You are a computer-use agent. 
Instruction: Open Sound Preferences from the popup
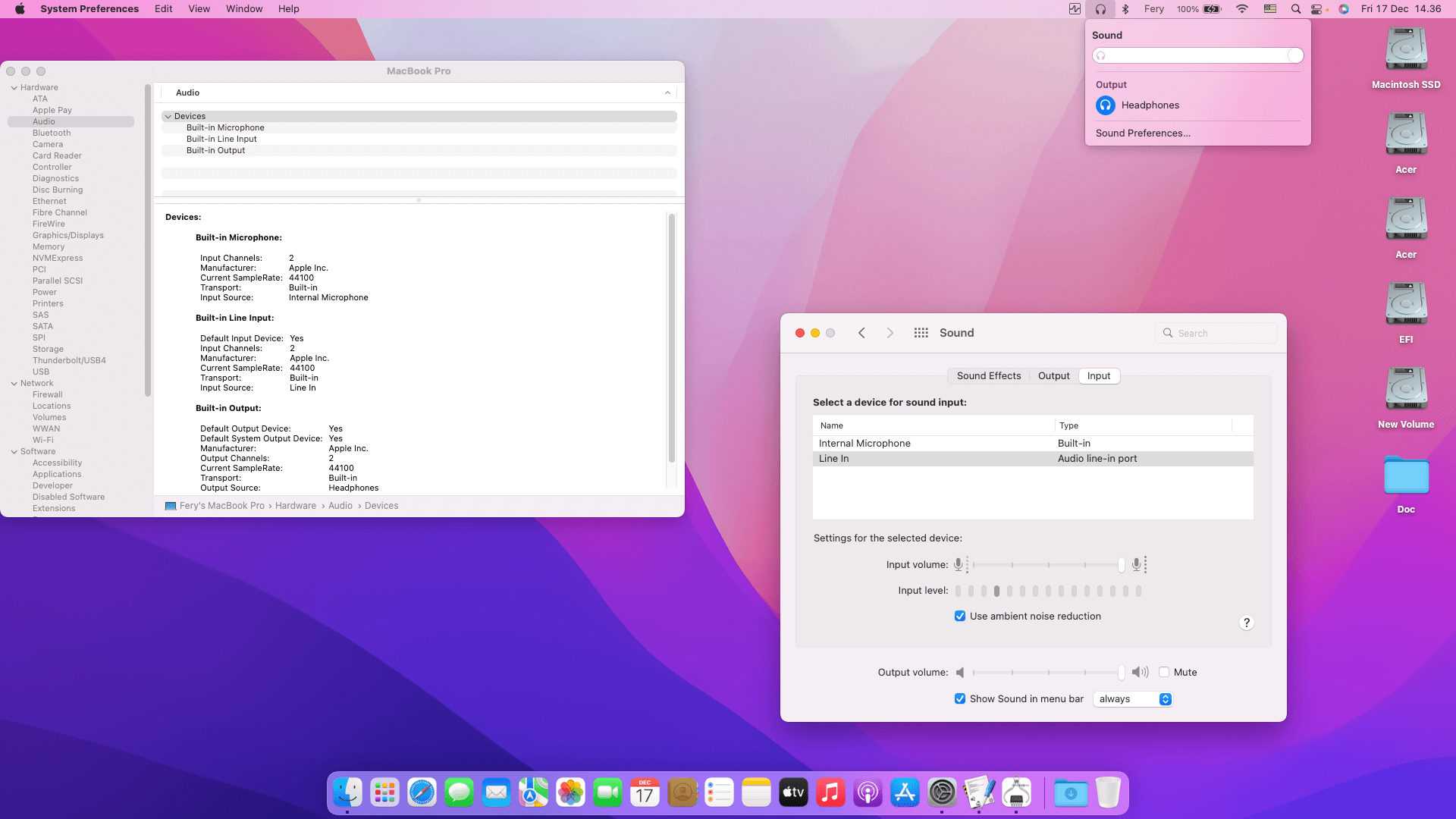[x=1143, y=133]
